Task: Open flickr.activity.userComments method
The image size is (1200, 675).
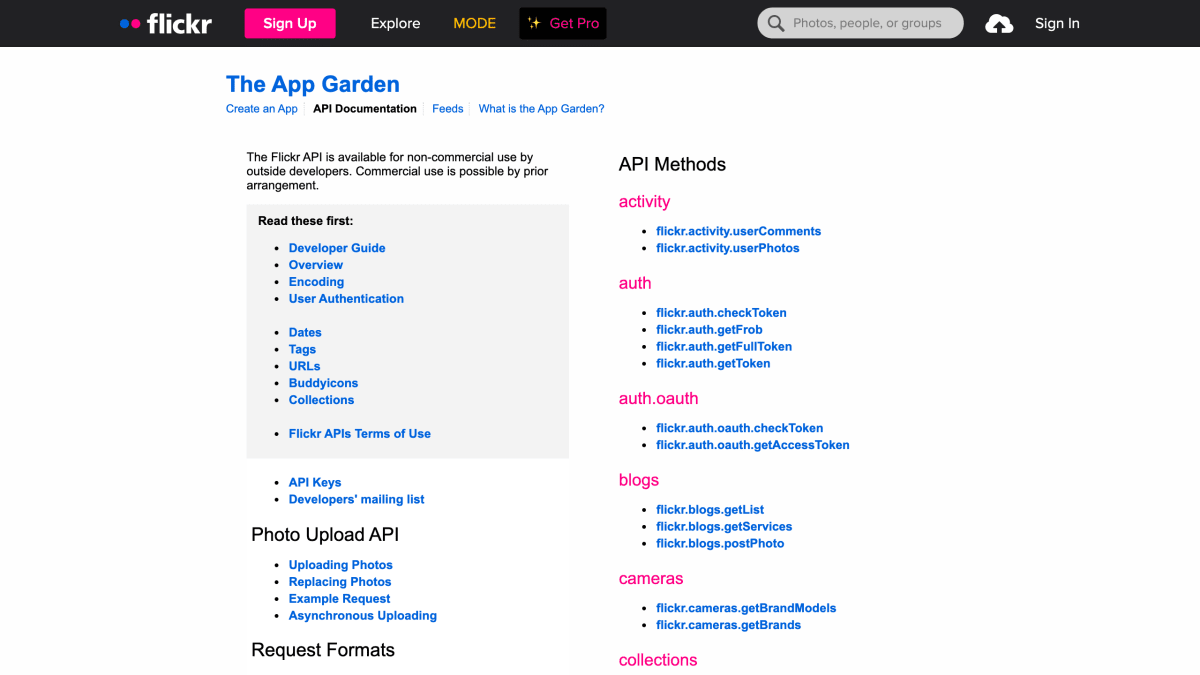Action: [x=739, y=231]
